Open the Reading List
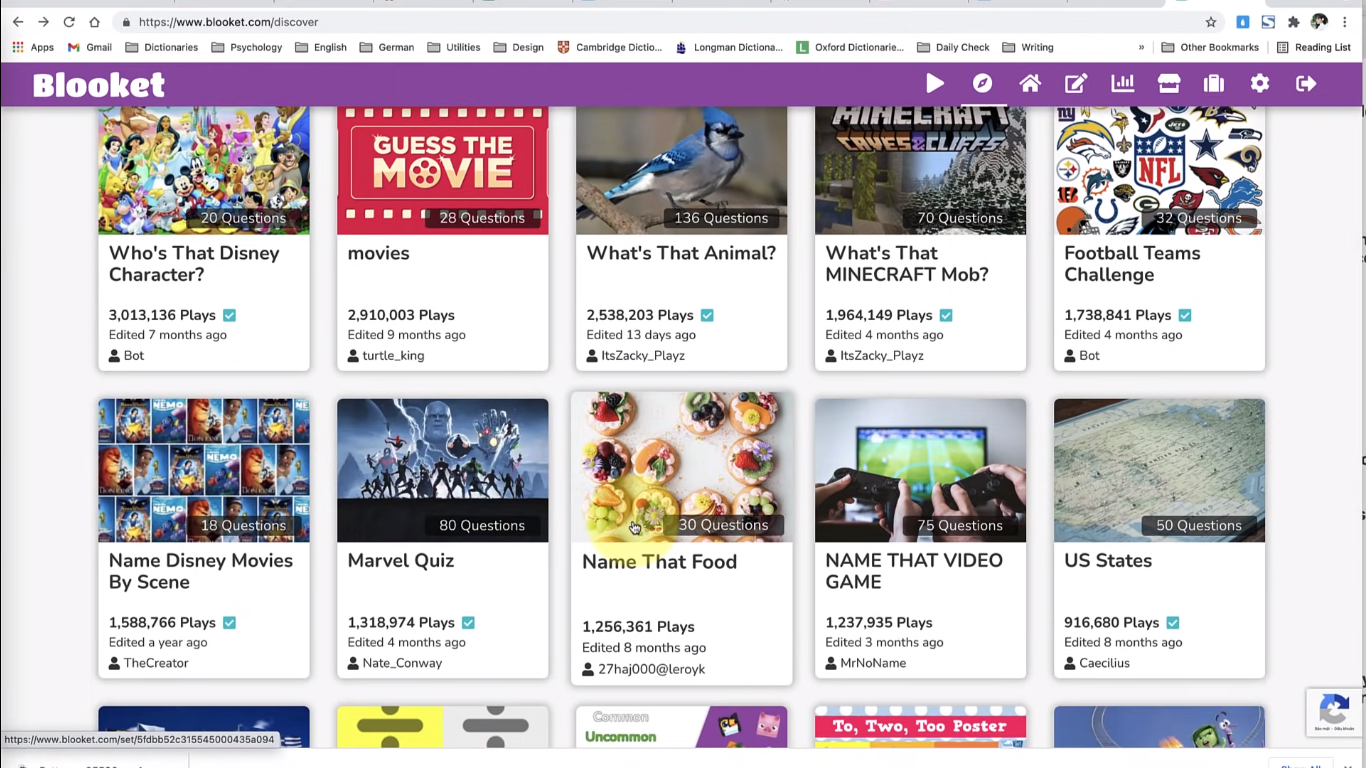 pos(1314,47)
